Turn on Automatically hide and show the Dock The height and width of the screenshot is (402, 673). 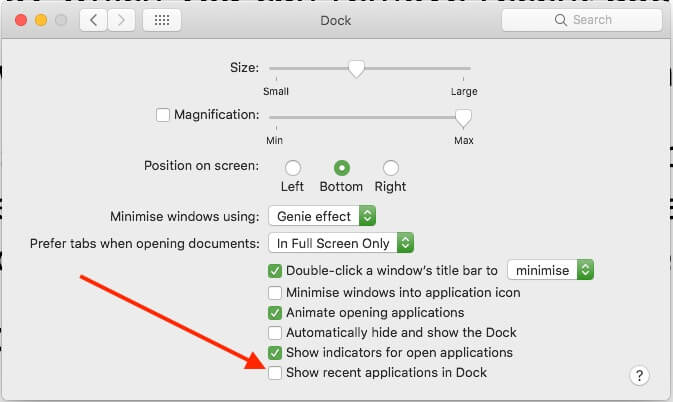(x=275, y=332)
